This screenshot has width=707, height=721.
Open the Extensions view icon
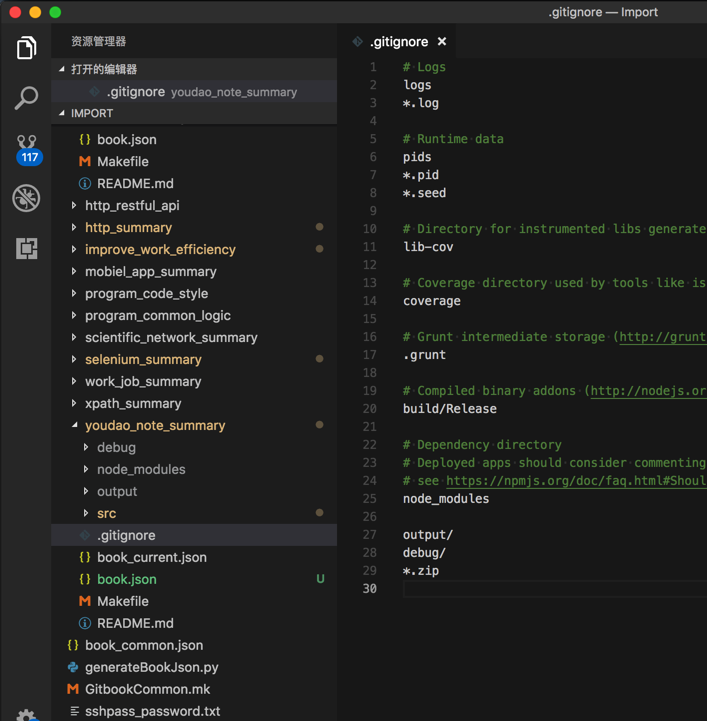point(26,248)
